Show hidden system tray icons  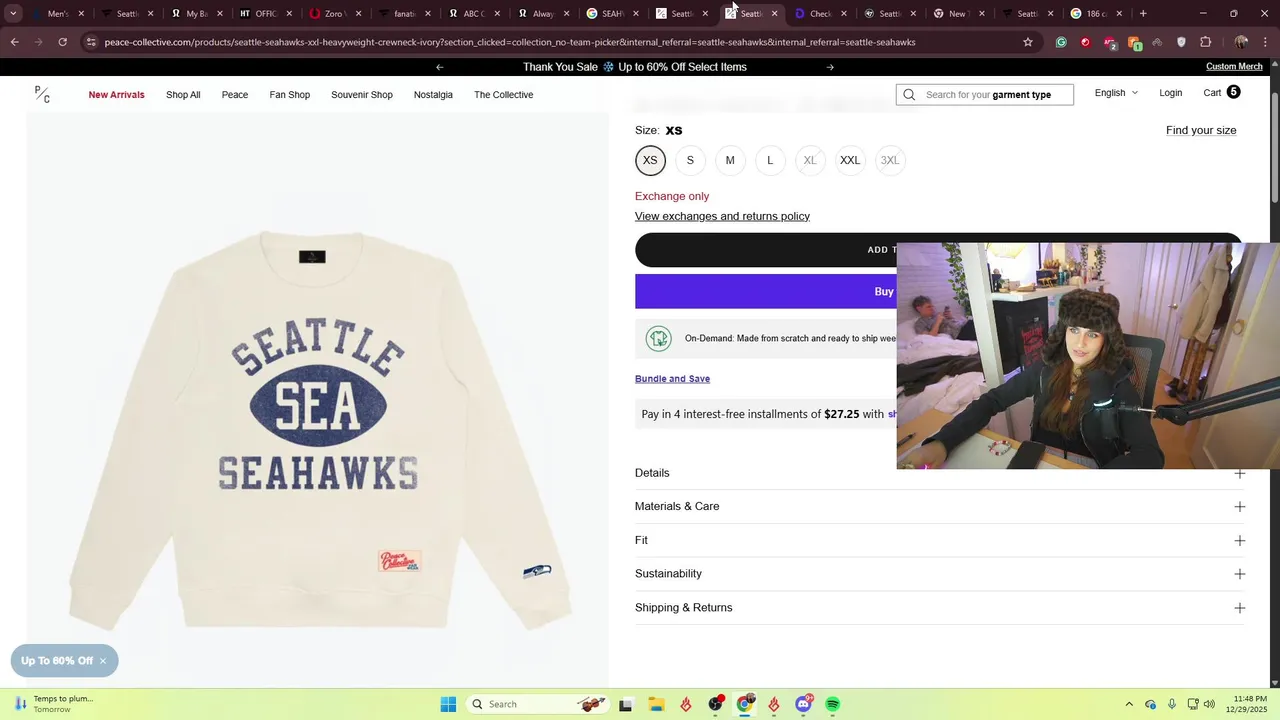(x=1129, y=704)
